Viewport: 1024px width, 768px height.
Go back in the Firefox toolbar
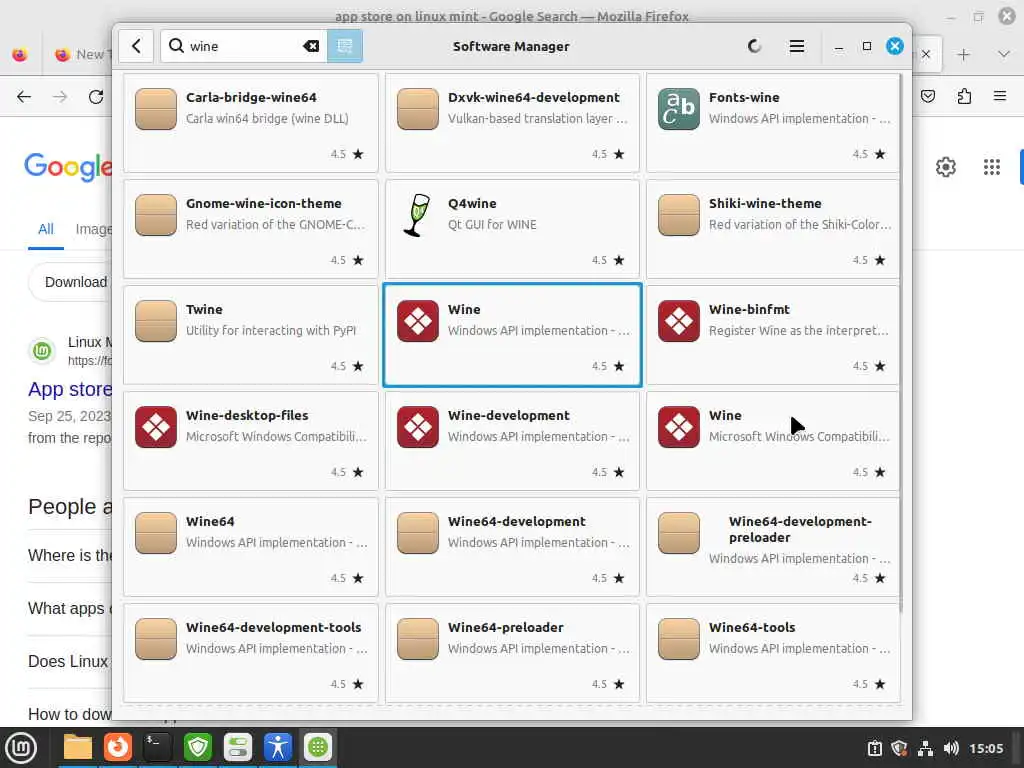24,97
